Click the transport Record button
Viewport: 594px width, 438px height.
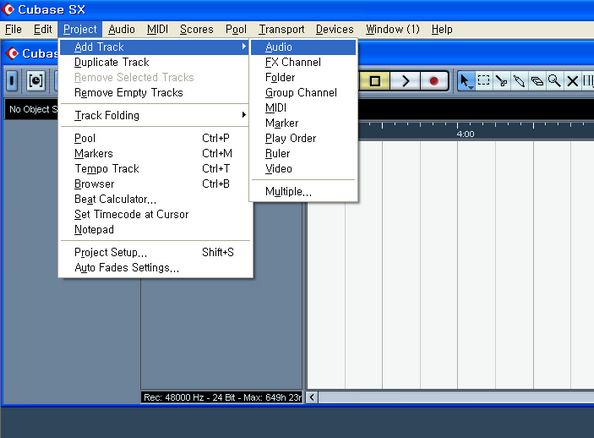(x=434, y=81)
